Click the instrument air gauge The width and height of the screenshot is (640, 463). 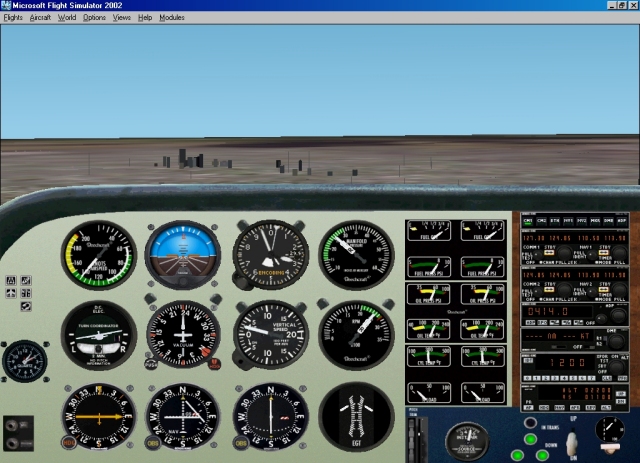467,441
